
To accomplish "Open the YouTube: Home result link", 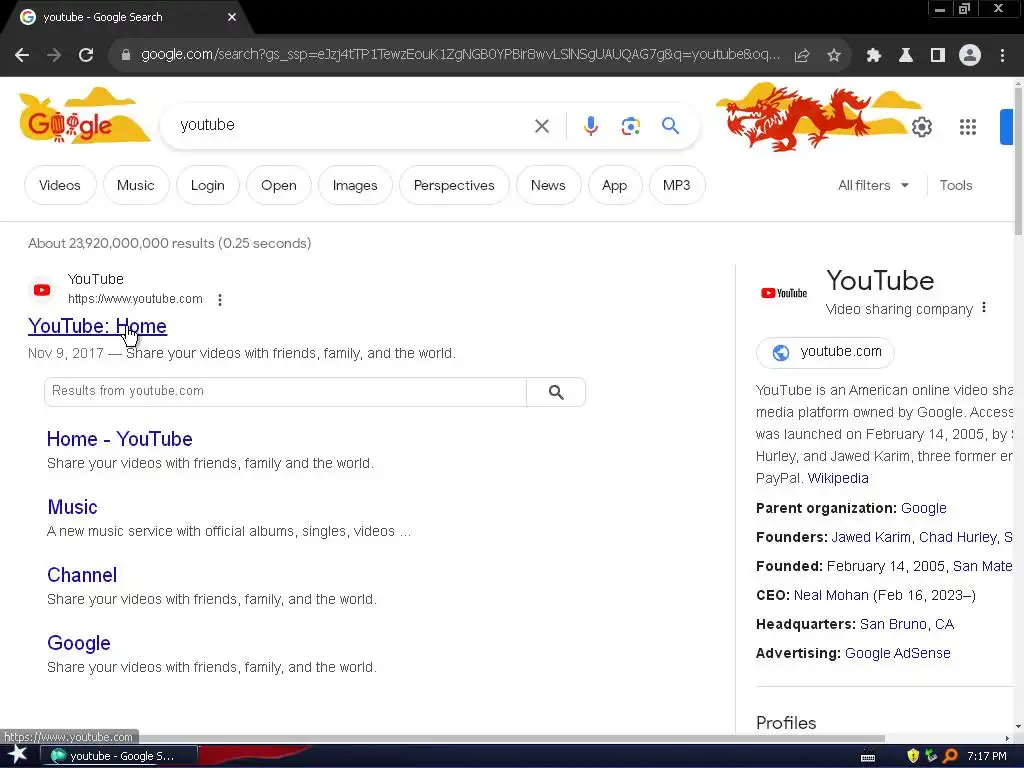I will click(97, 326).
